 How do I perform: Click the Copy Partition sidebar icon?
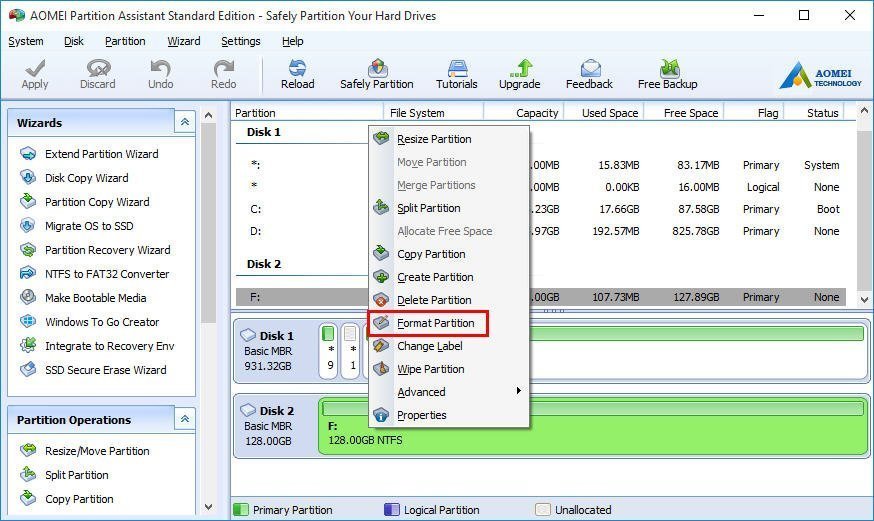click(28, 498)
